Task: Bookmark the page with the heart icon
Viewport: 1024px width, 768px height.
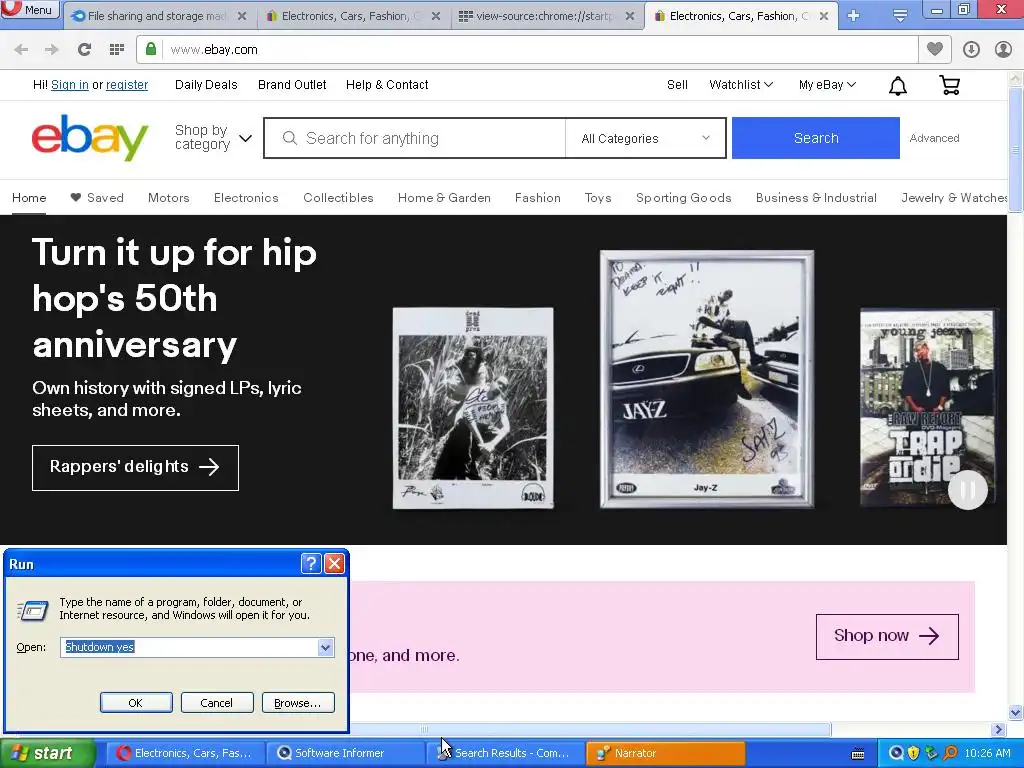Action: point(935,49)
